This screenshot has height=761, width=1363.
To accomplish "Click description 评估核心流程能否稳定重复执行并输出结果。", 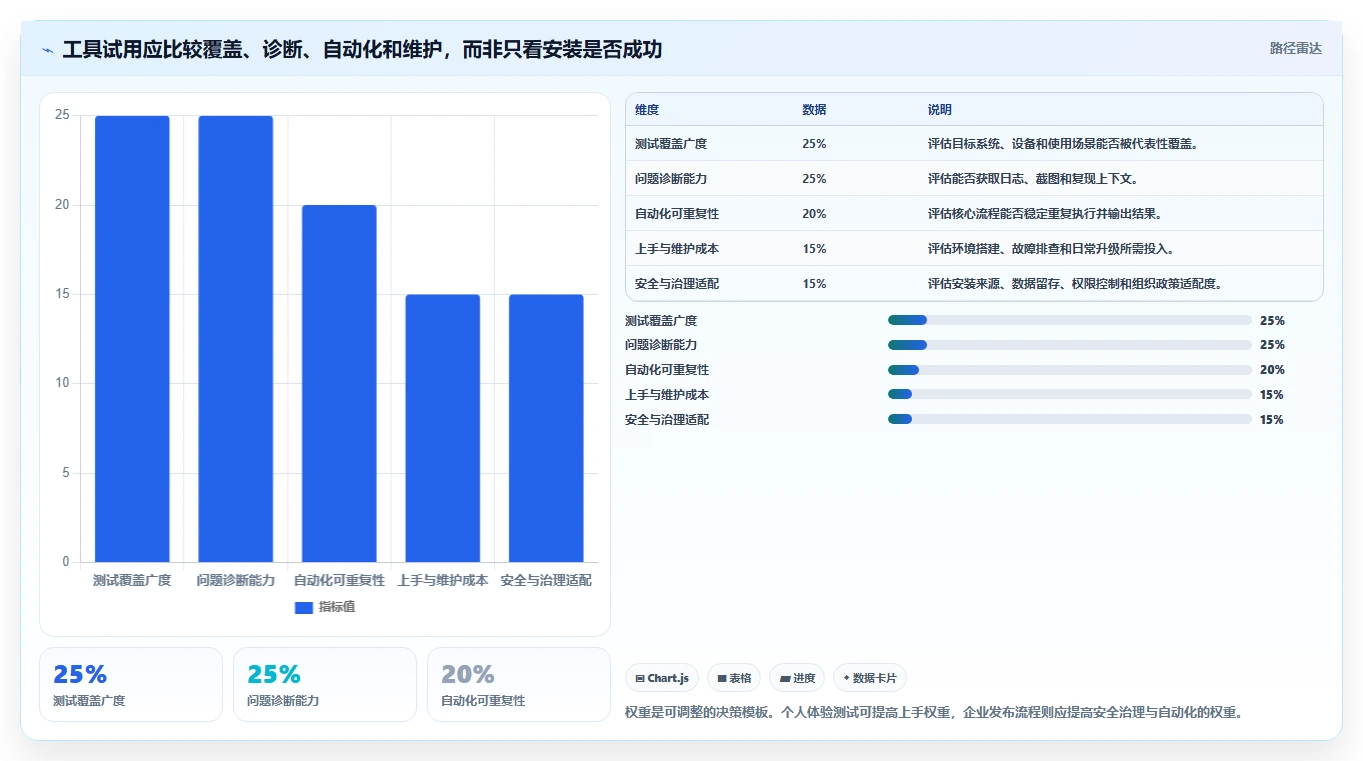I will [x=1045, y=214].
